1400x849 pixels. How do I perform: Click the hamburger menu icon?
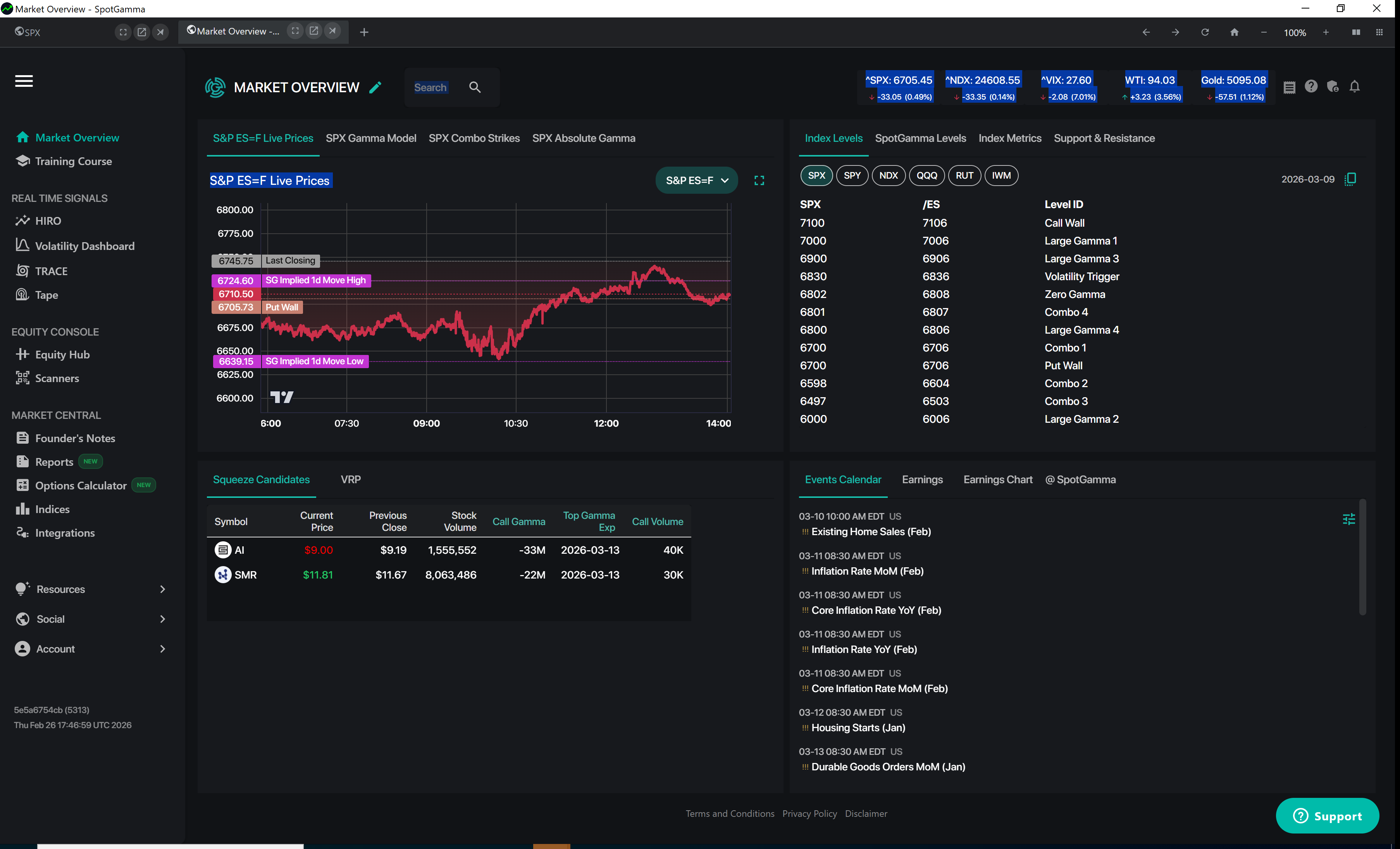[x=24, y=81]
